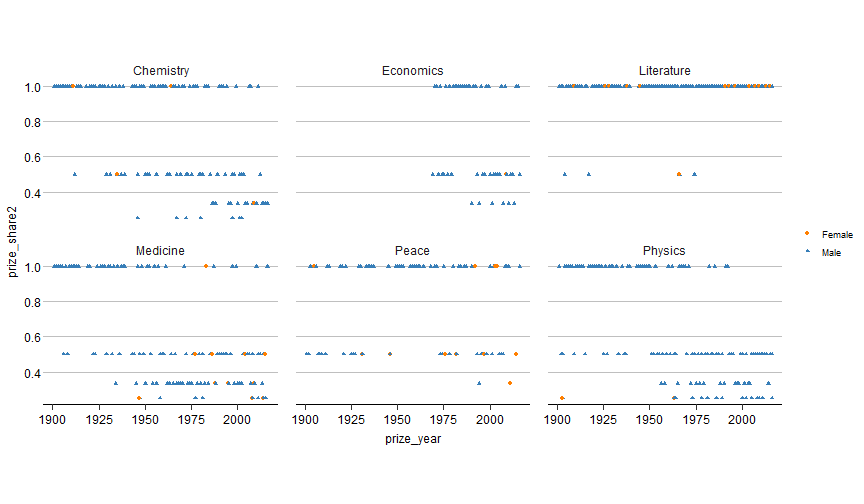This screenshot has height=504, width=864.
Task: Click the 0.8 y-axis tick in top row
Action: [x=33, y=122]
